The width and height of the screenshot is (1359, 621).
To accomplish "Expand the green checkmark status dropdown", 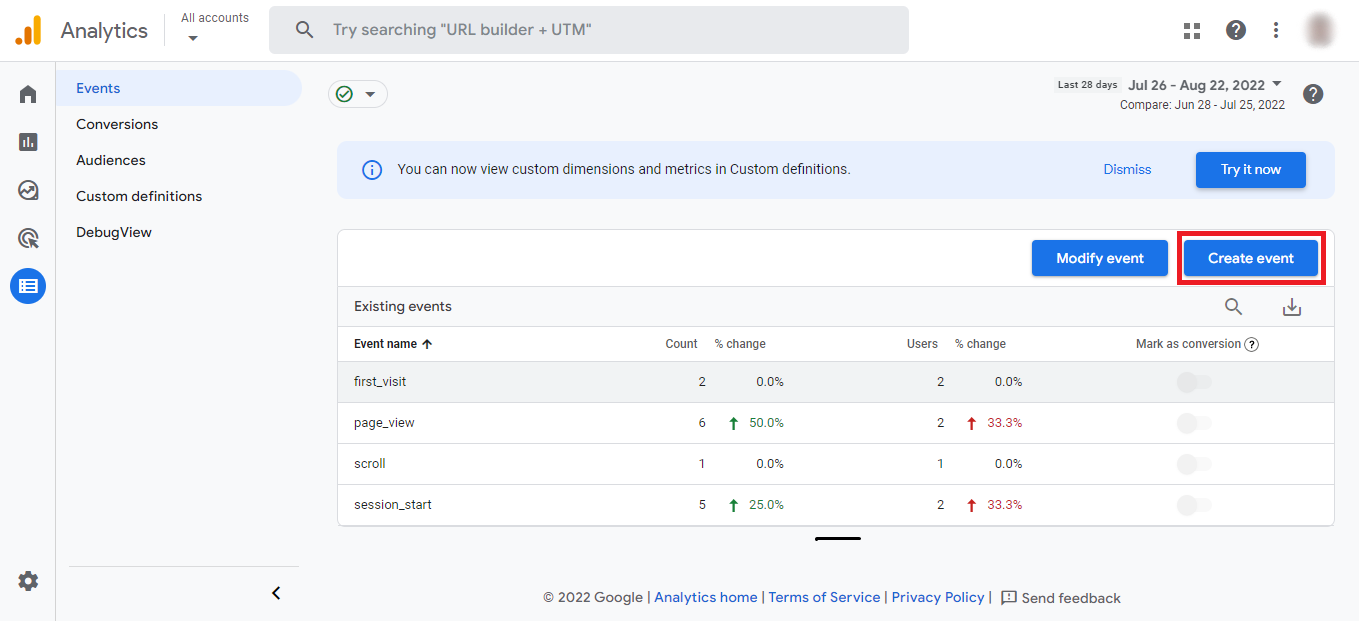I will (x=358, y=94).
